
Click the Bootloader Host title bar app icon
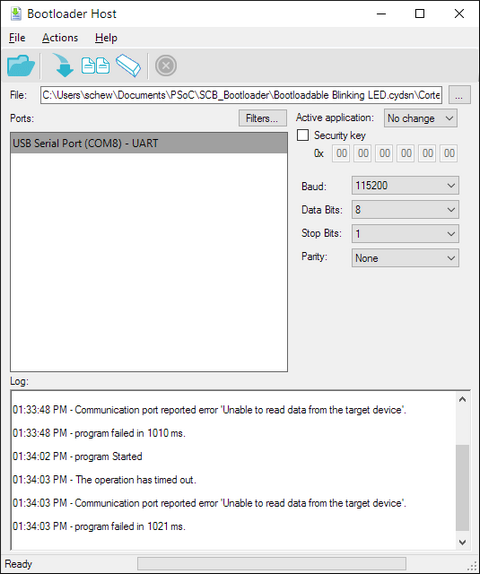(x=16, y=14)
